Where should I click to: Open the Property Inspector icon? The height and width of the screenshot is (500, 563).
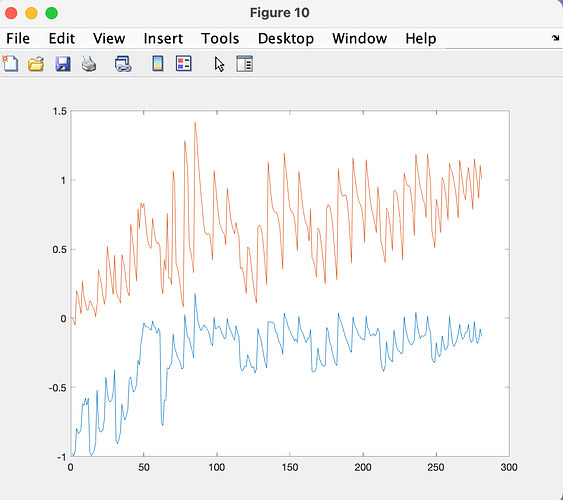(x=245, y=64)
